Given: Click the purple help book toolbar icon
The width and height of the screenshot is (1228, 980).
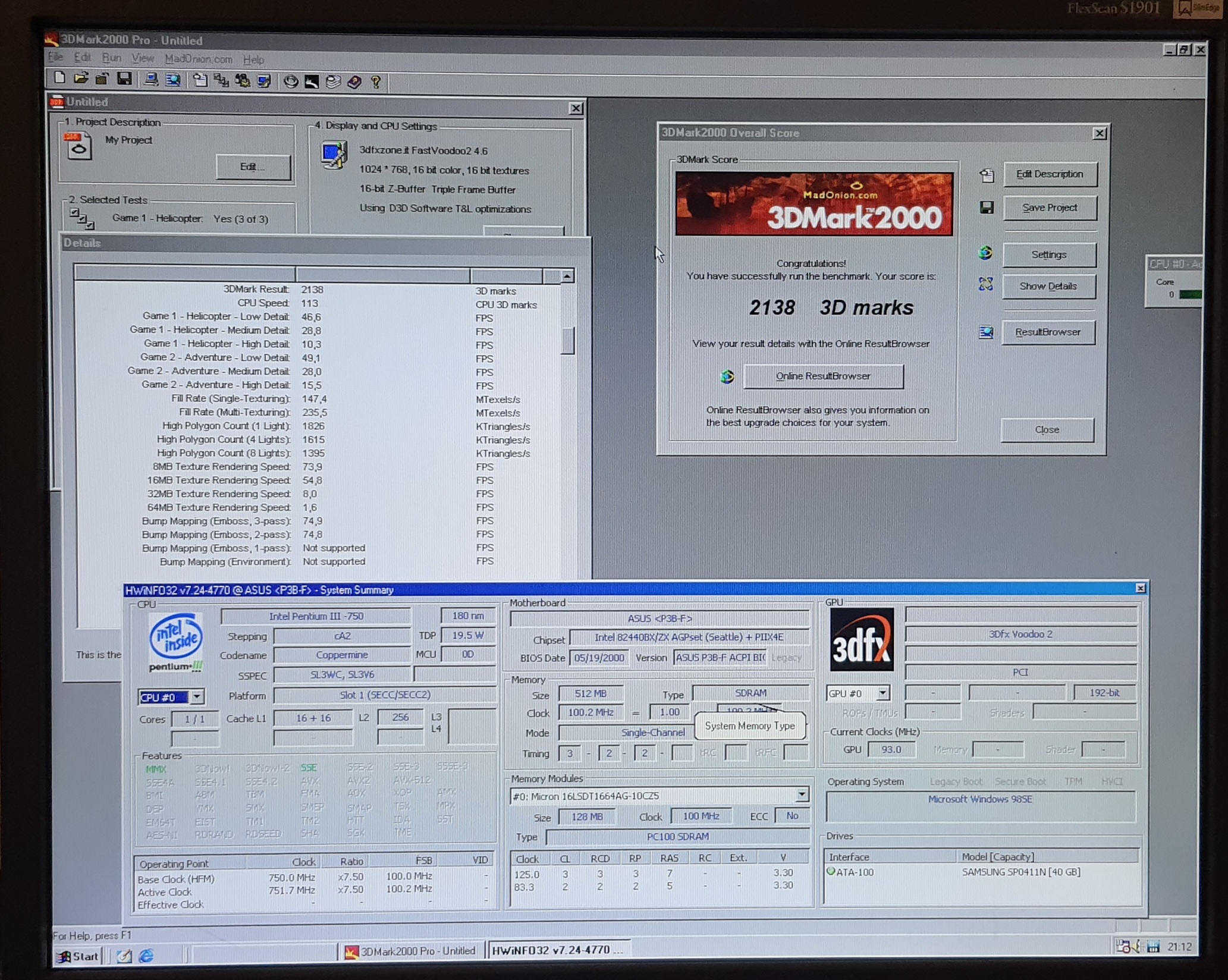Looking at the screenshot, I should click(x=354, y=82).
